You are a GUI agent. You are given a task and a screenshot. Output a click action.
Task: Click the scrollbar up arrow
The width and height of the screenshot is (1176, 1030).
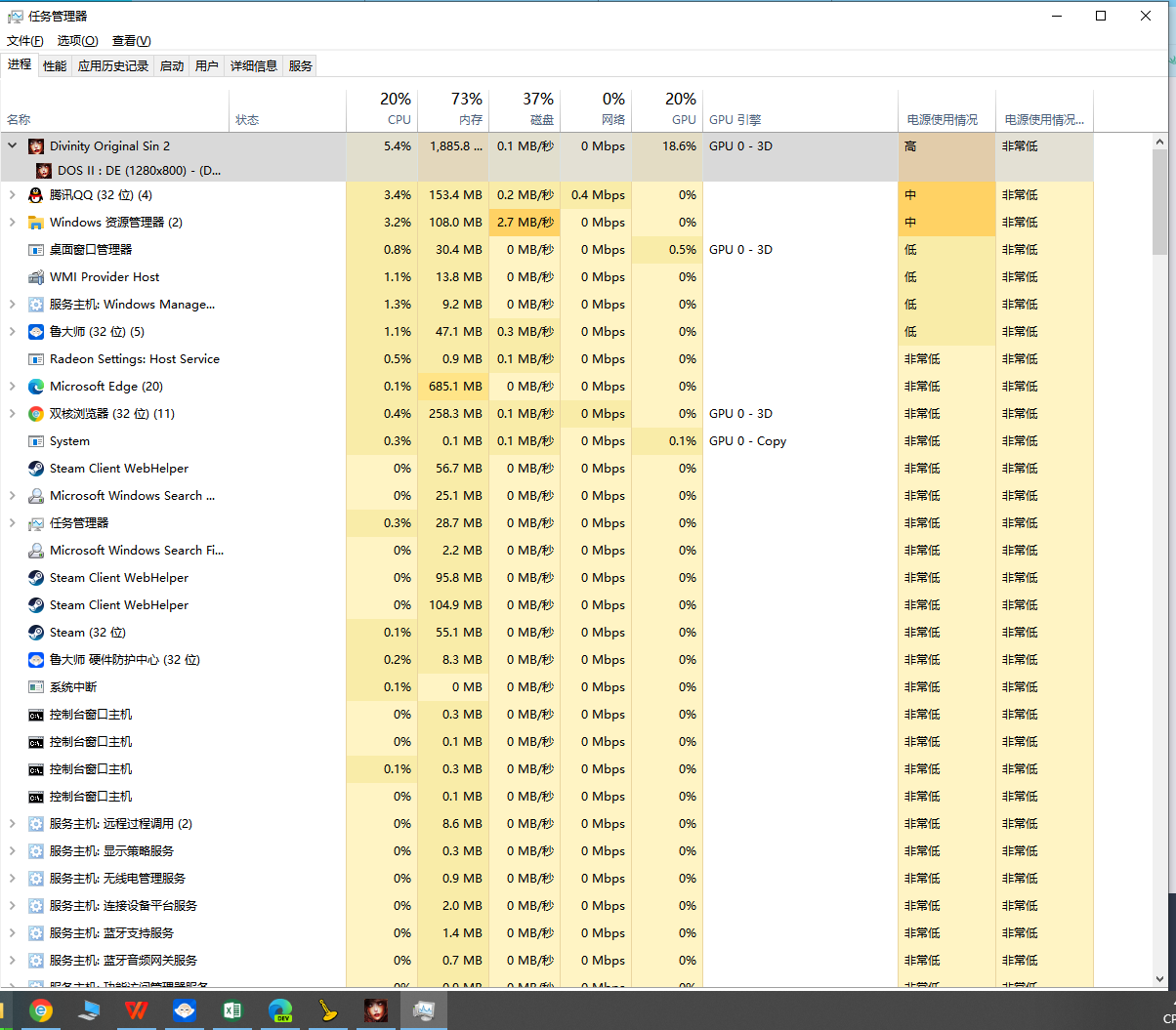click(x=1159, y=140)
